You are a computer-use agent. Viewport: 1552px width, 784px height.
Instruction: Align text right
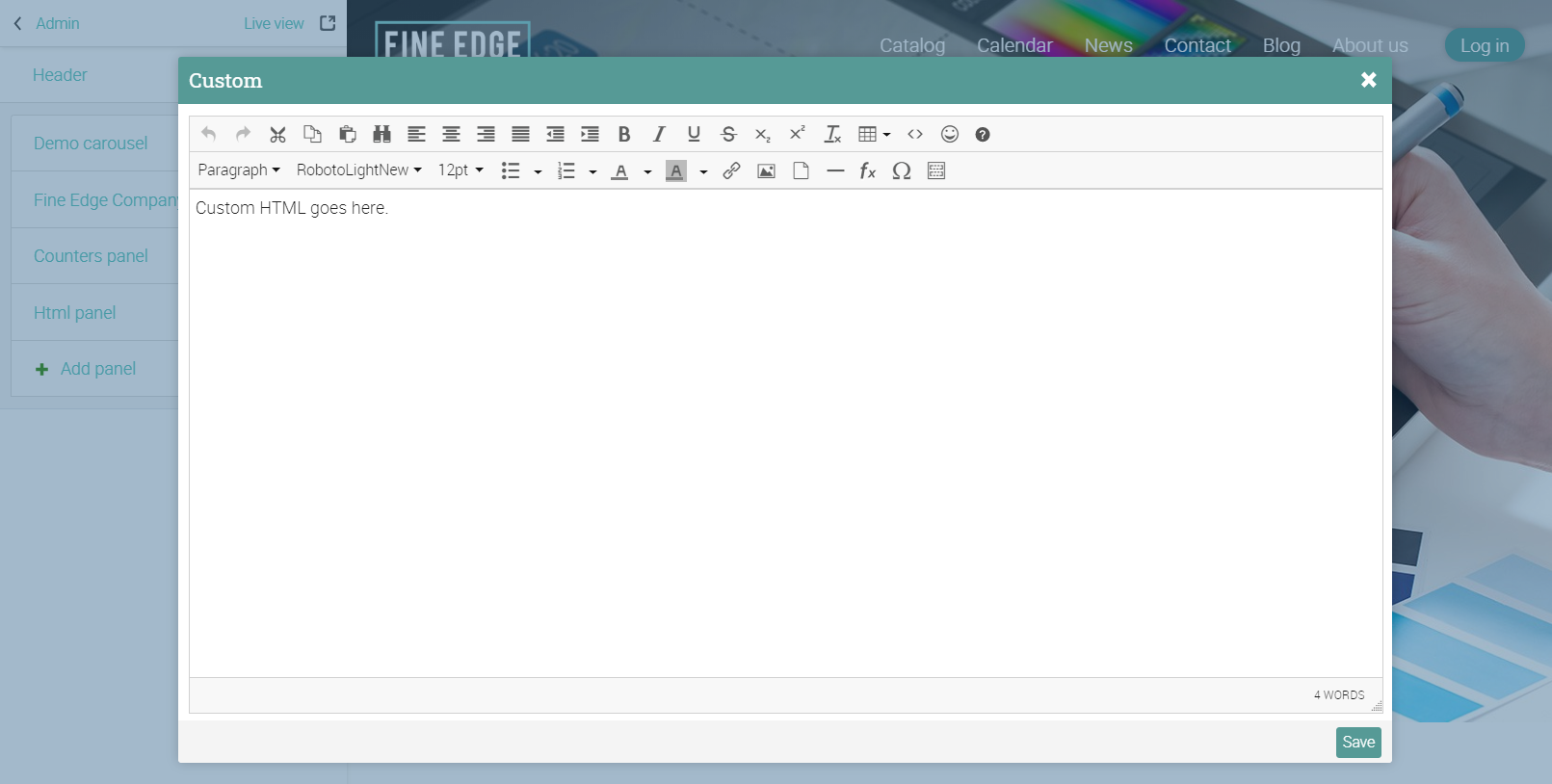coord(486,134)
